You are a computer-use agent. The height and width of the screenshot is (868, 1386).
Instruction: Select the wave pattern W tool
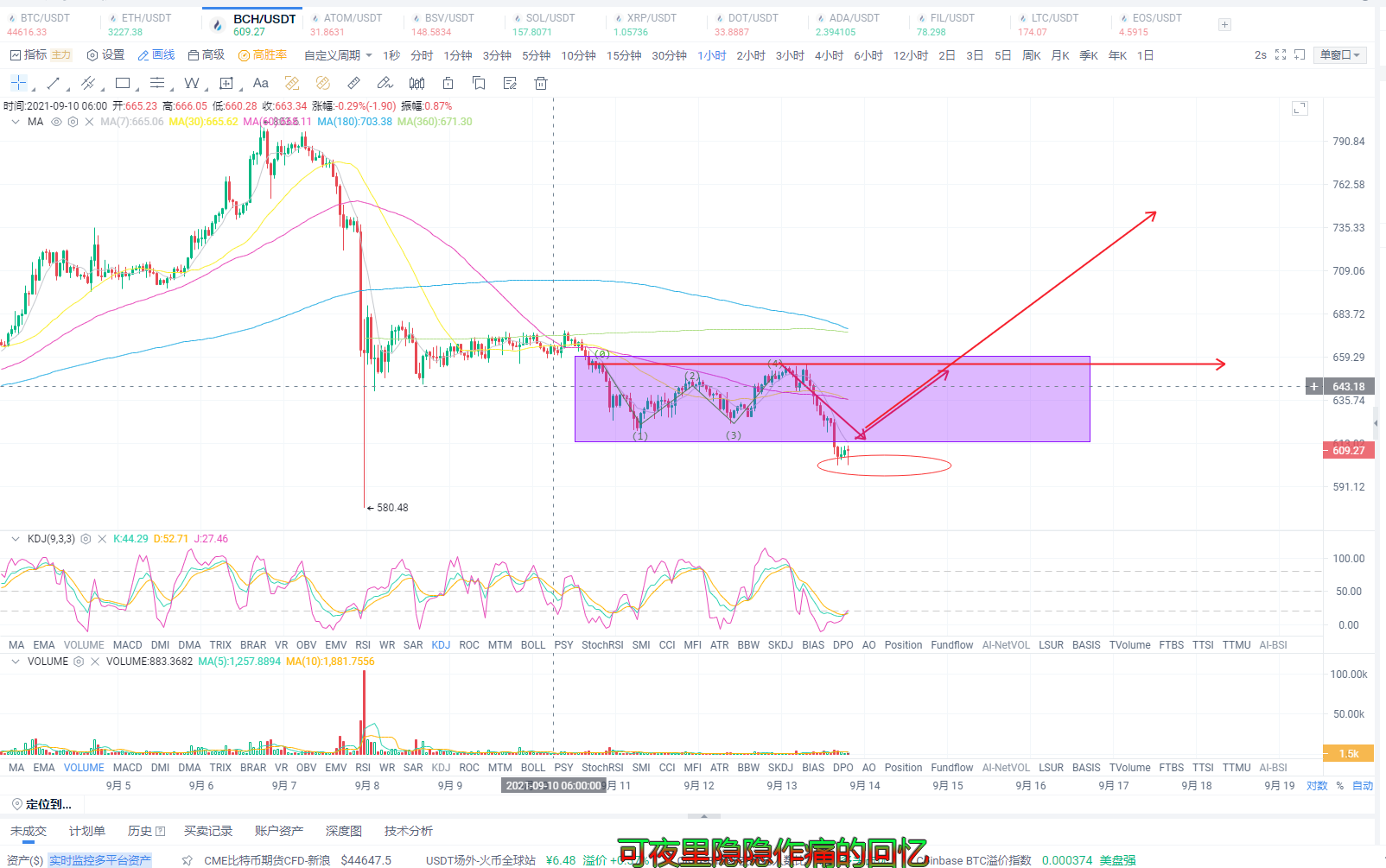[191, 83]
